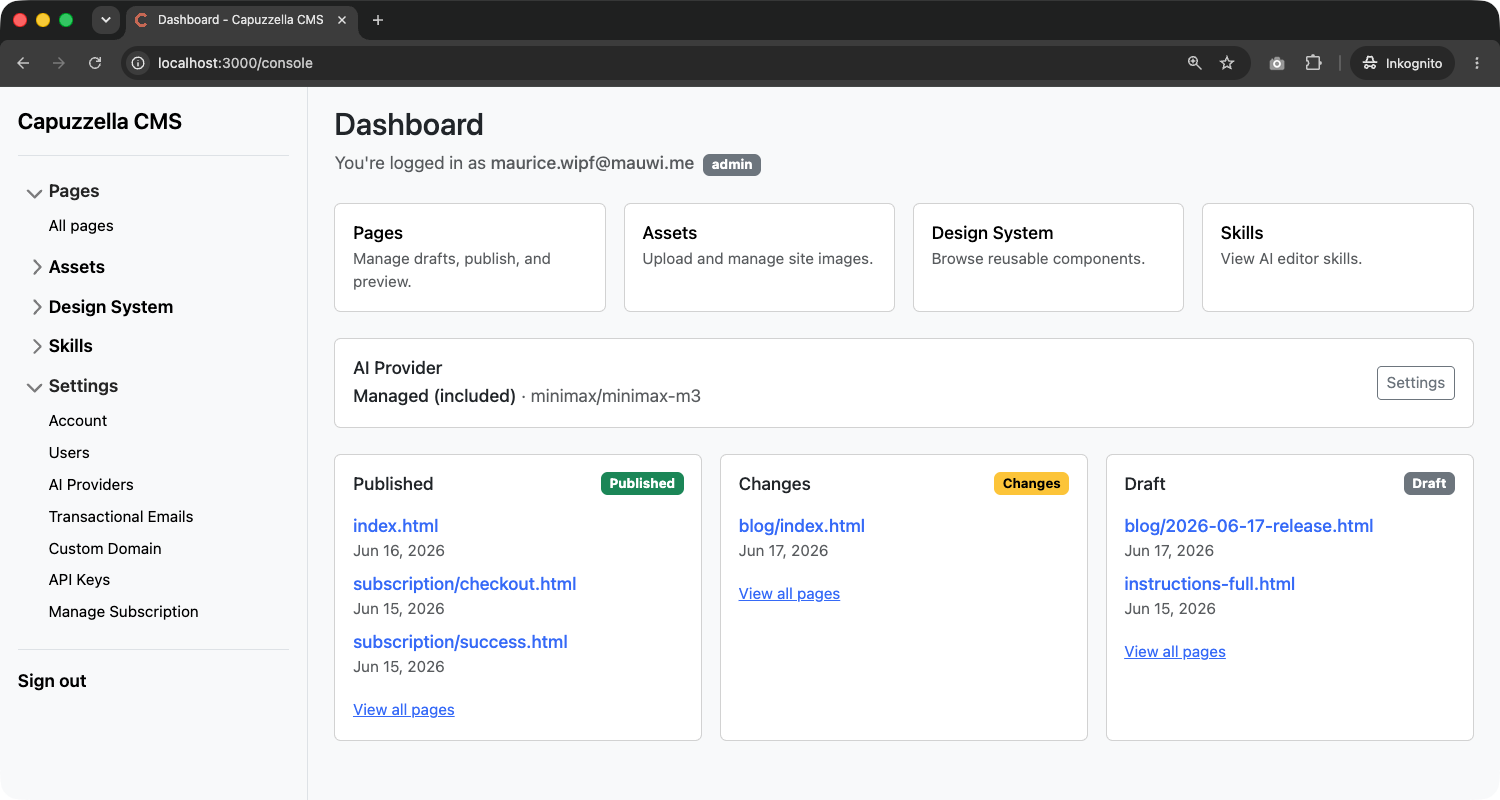Go back with browser back arrow
The image size is (1500, 800).
pyautogui.click(x=24, y=63)
